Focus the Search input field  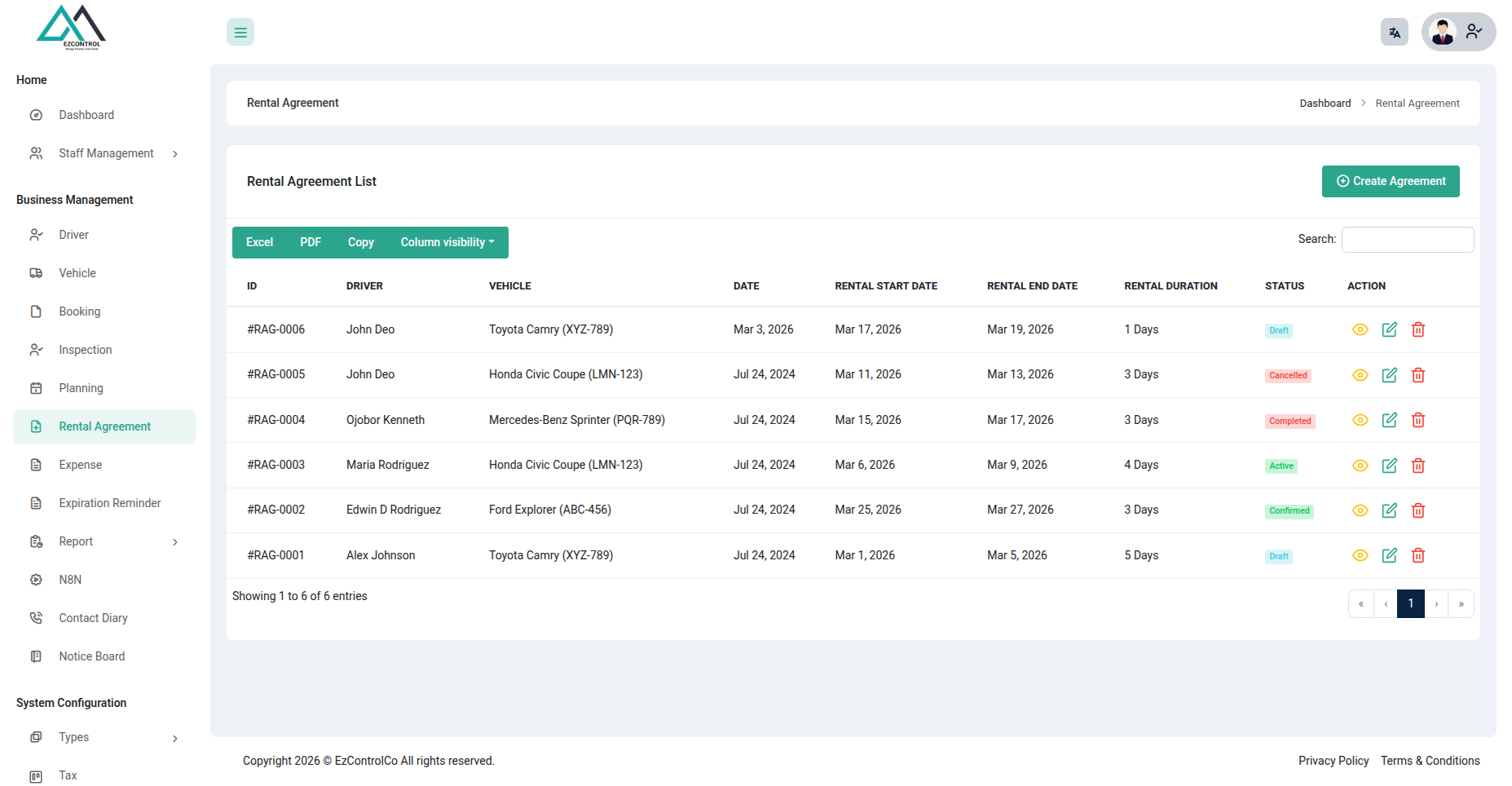coord(1408,240)
